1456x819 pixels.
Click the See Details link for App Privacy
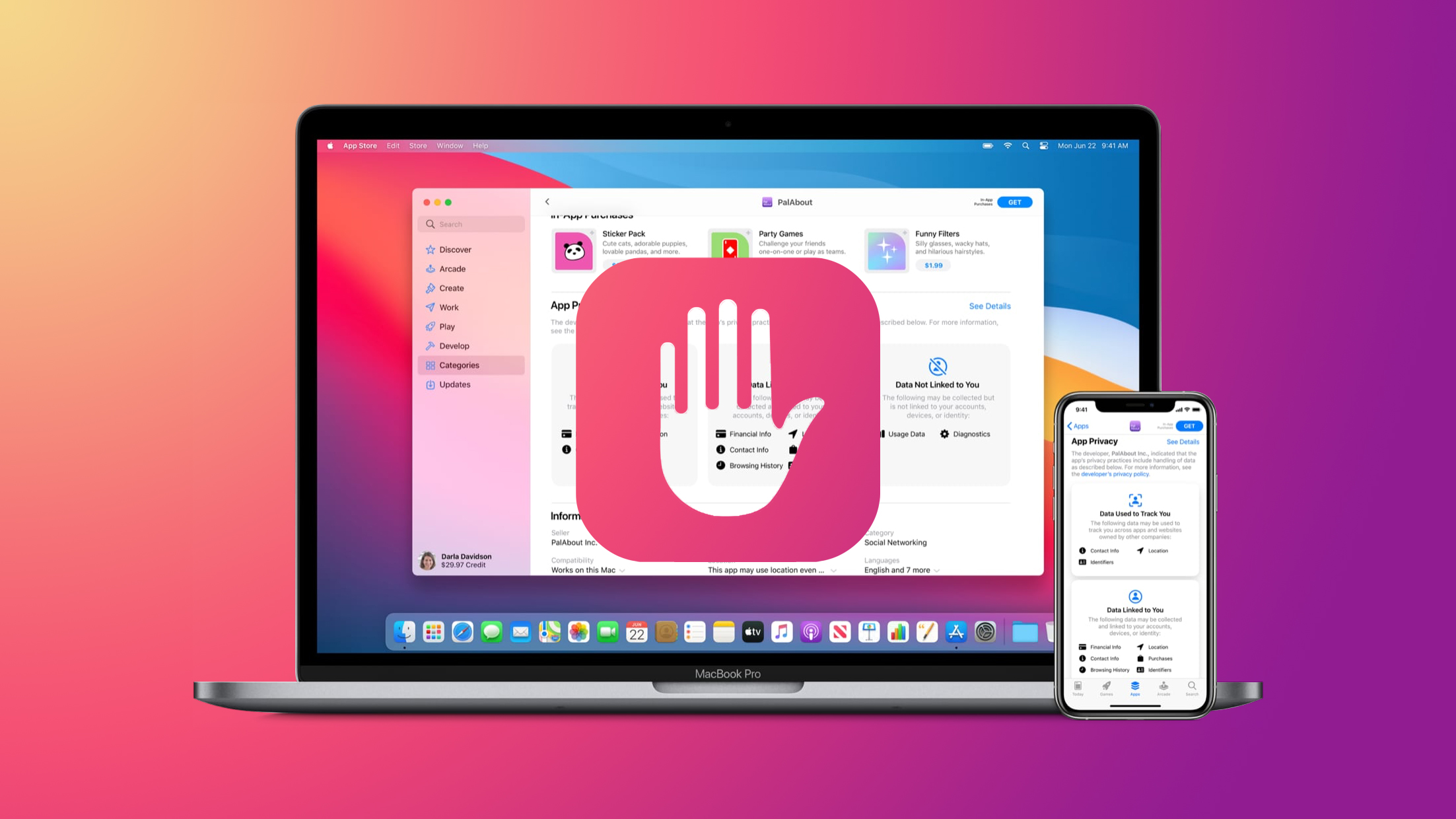989,306
